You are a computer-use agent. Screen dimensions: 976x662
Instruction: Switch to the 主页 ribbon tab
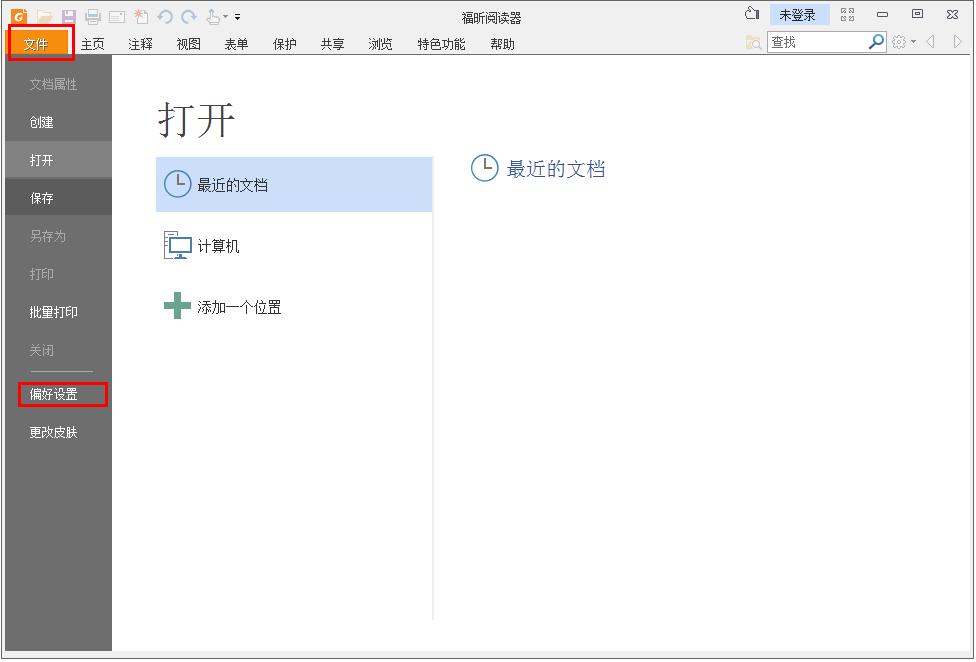pos(92,44)
